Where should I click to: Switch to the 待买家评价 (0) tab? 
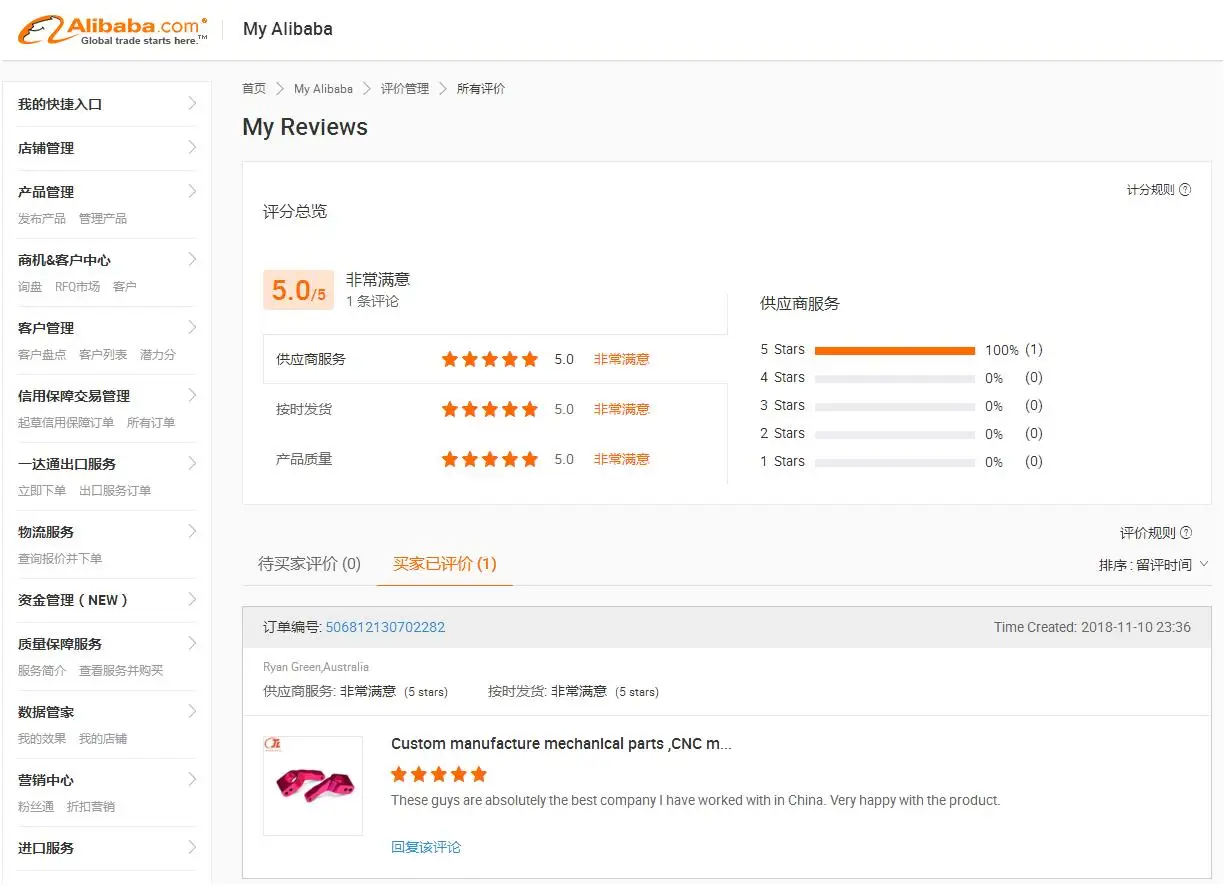[x=309, y=564]
